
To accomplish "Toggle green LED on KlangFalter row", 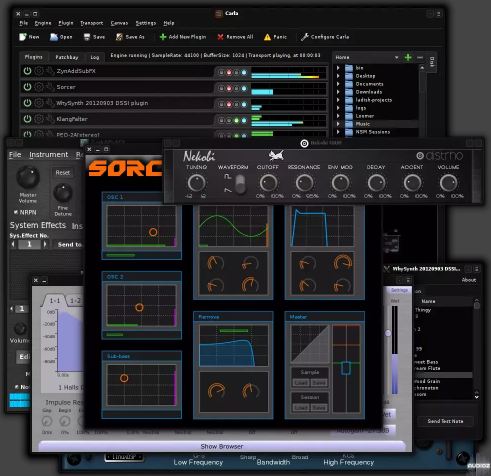I will tap(236, 120).
